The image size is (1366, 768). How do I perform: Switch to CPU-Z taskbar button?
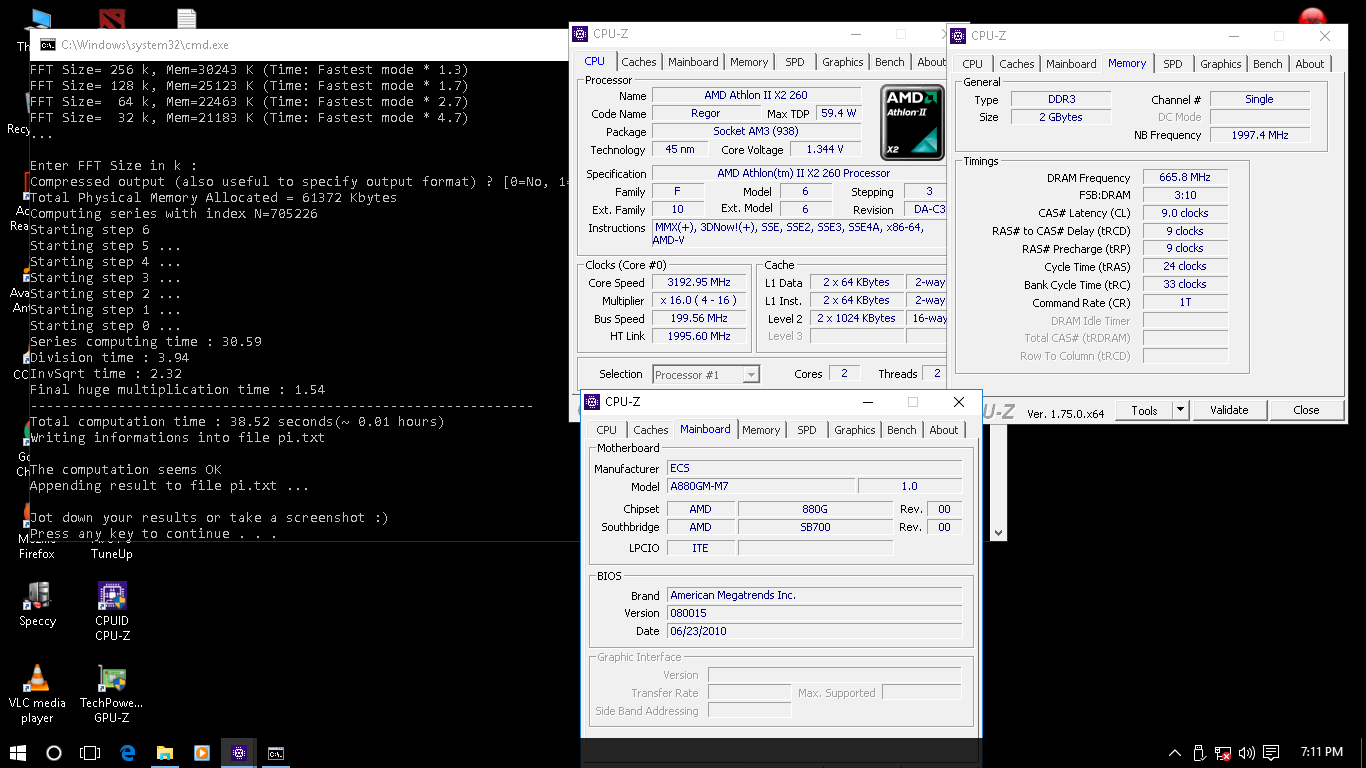239,752
